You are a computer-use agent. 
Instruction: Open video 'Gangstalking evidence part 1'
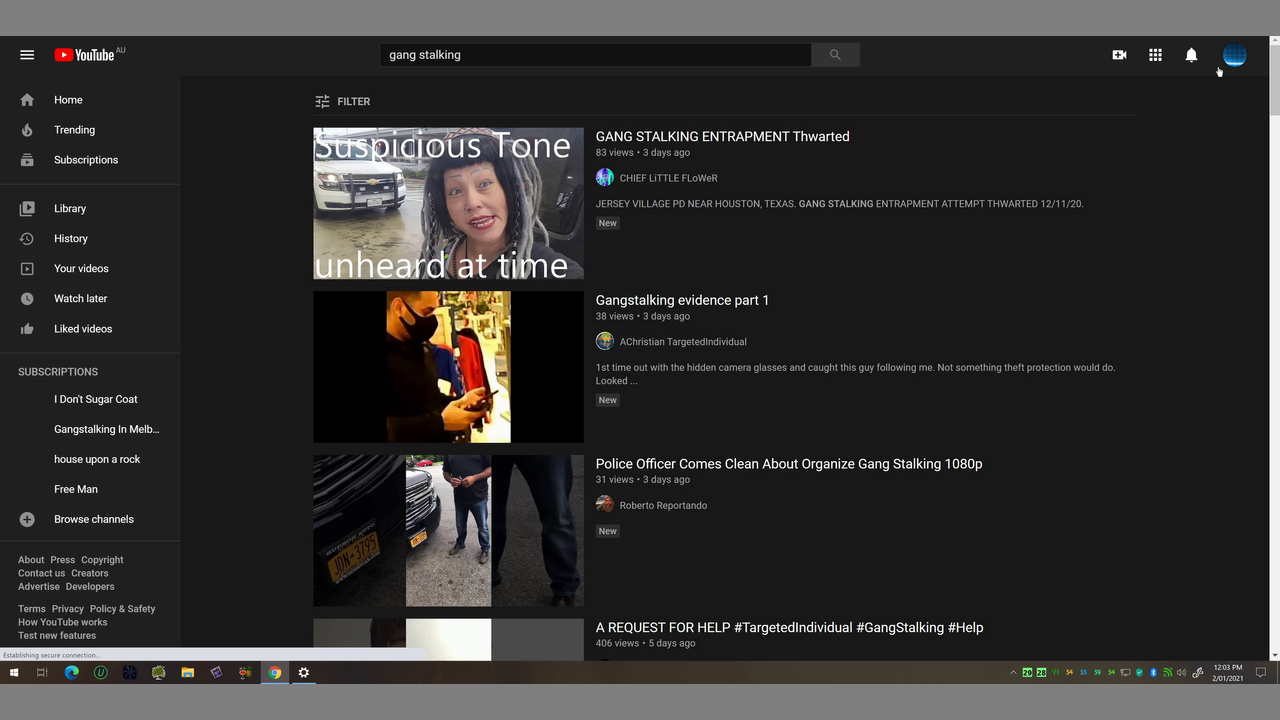click(x=682, y=300)
